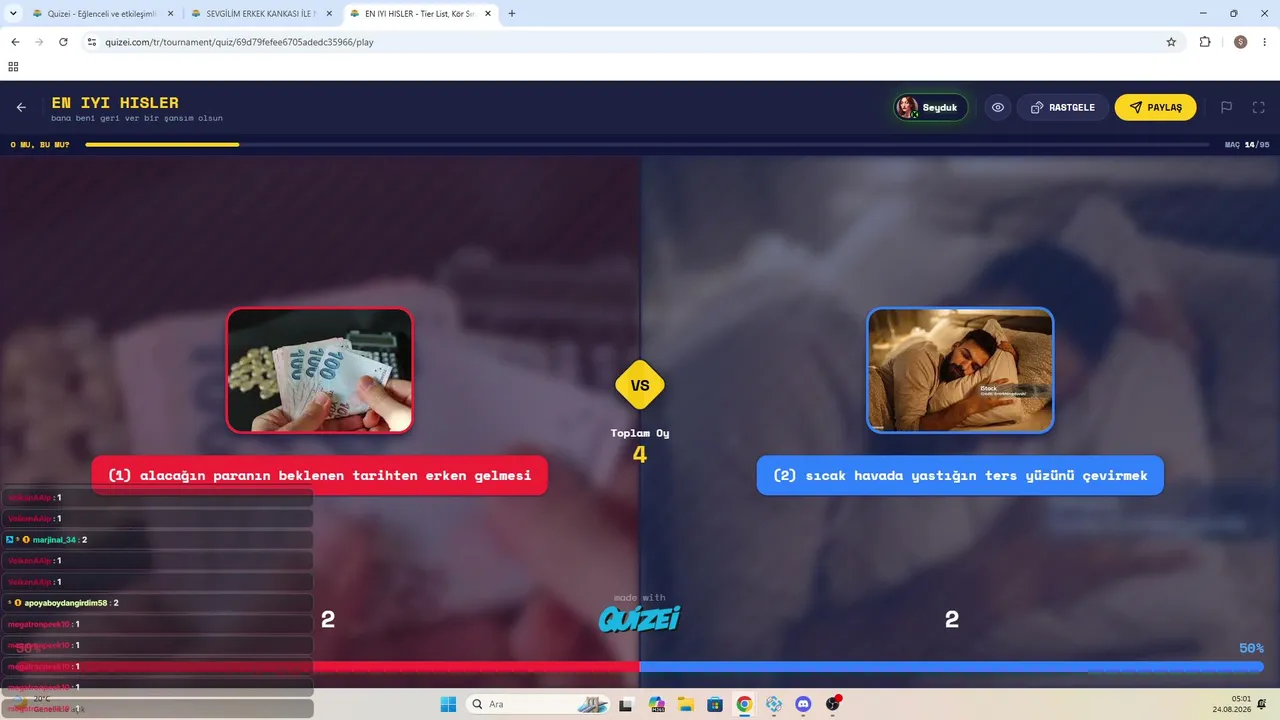Viewport: 1280px width, 720px height.
Task: Click the apoyaboydangirdim58 chat message
Action: point(157,603)
